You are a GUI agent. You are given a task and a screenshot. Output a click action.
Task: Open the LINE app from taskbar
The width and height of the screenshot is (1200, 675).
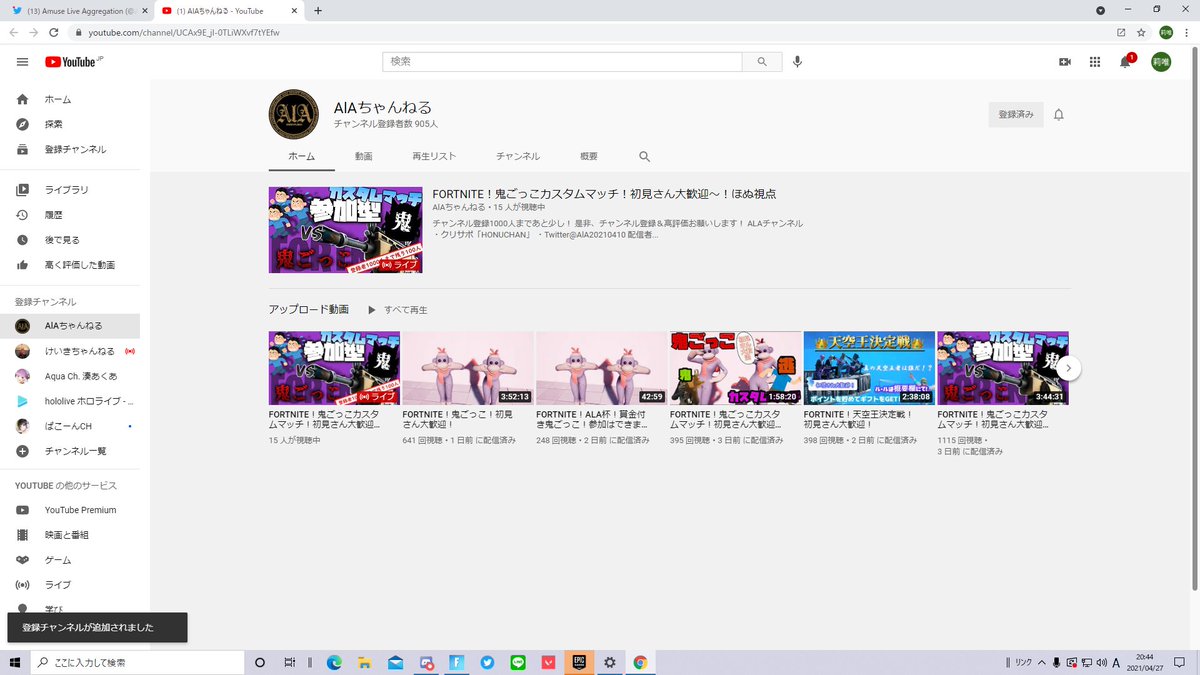click(x=517, y=662)
